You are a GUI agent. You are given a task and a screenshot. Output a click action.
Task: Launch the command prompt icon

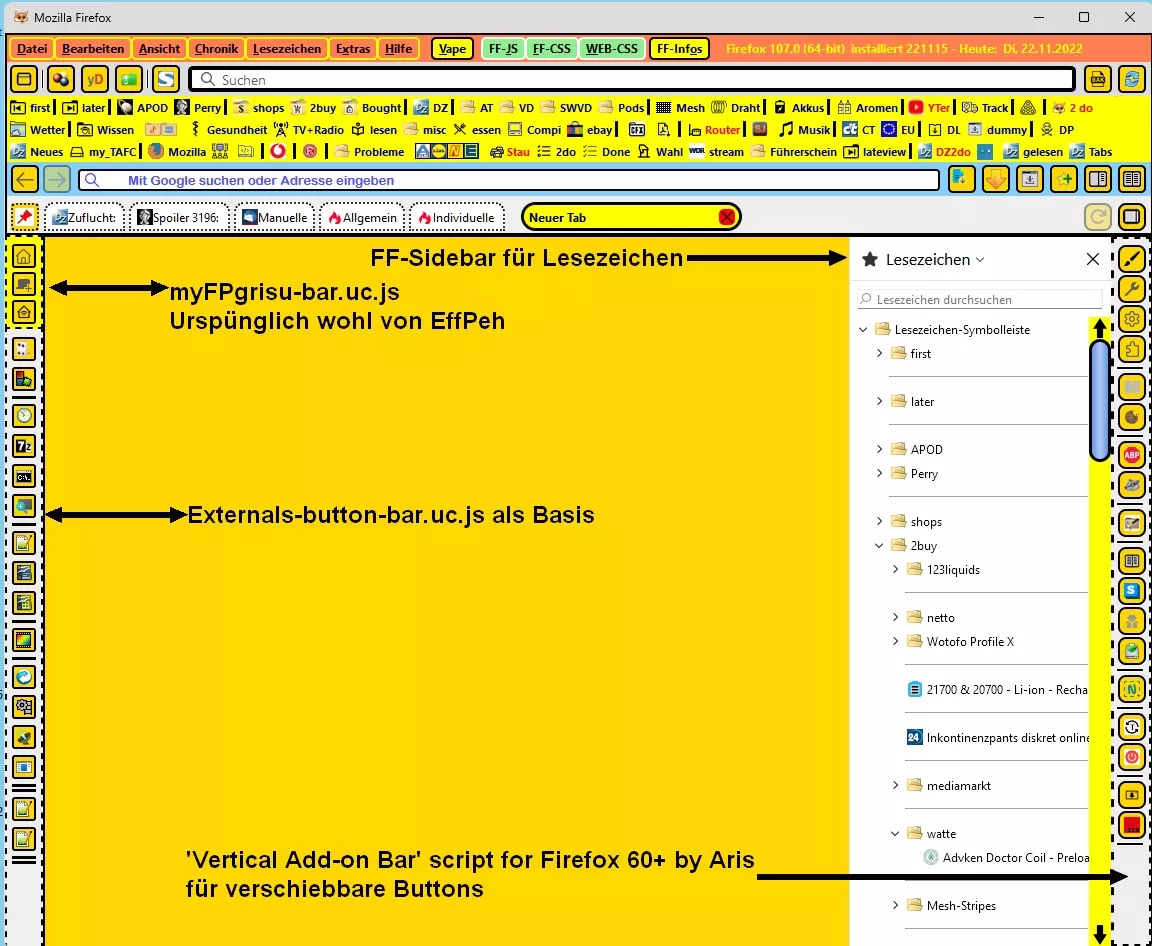tap(24, 476)
